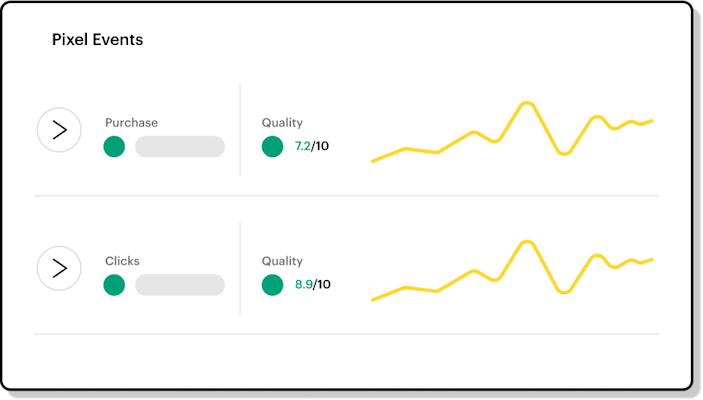
Task: Select the green dot beside the 8.9/10 score
Action: pos(272,285)
